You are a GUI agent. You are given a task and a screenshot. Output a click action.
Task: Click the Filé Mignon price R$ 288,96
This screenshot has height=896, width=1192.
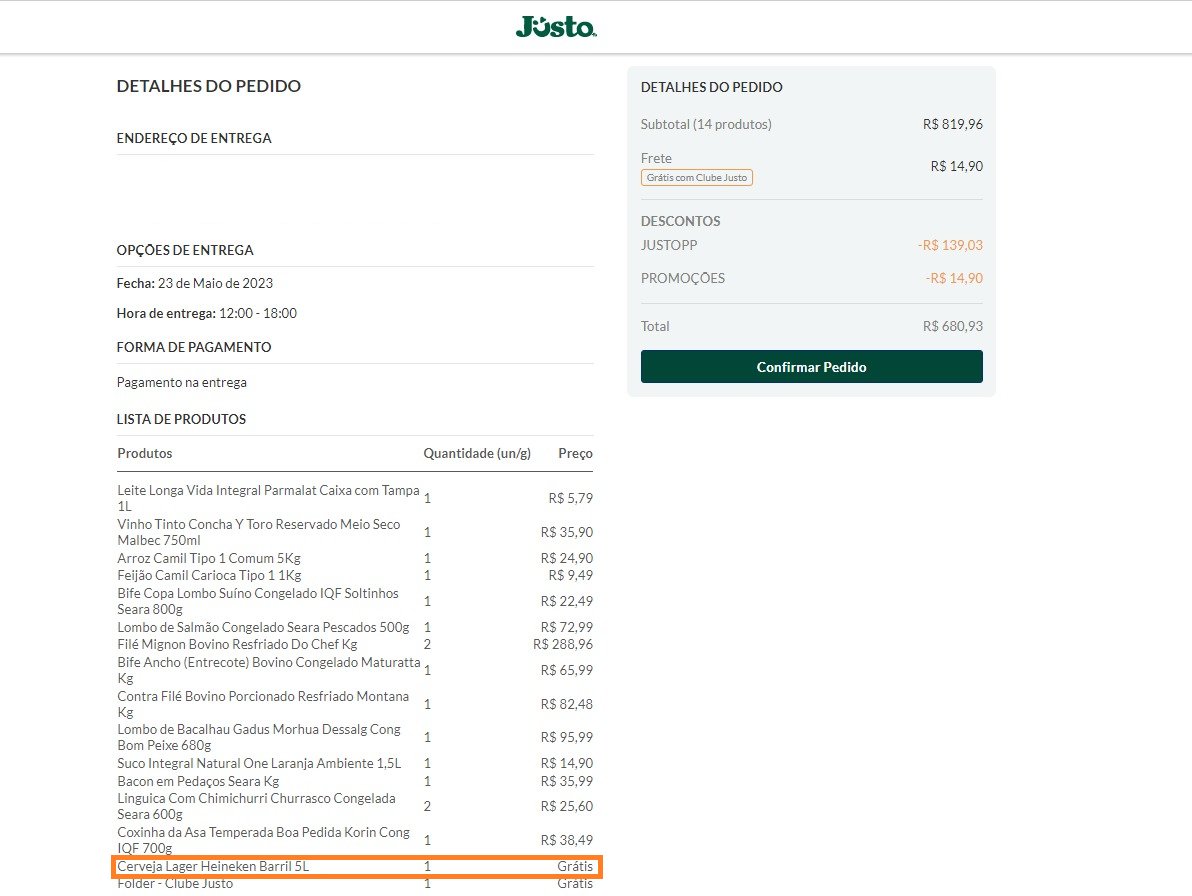tap(563, 644)
